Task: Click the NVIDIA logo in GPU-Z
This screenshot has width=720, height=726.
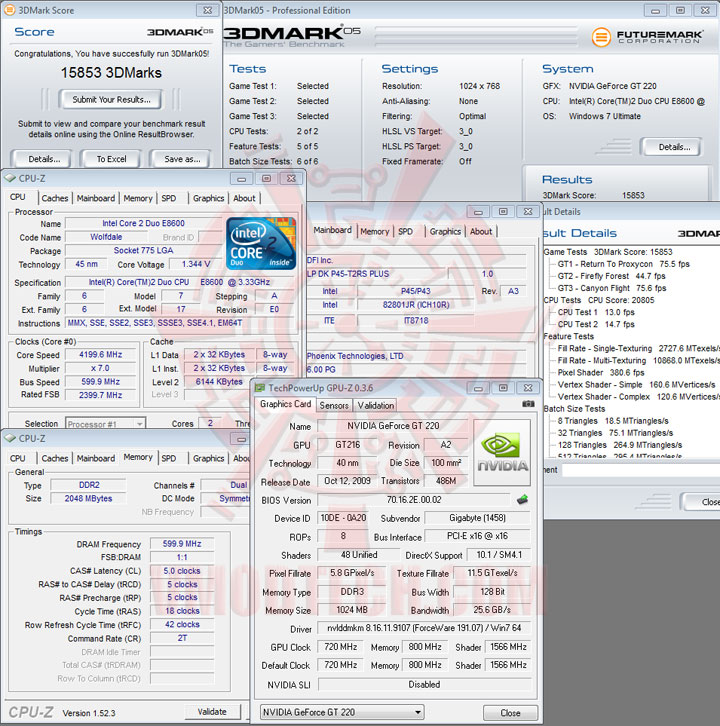Action: [x=502, y=452]
